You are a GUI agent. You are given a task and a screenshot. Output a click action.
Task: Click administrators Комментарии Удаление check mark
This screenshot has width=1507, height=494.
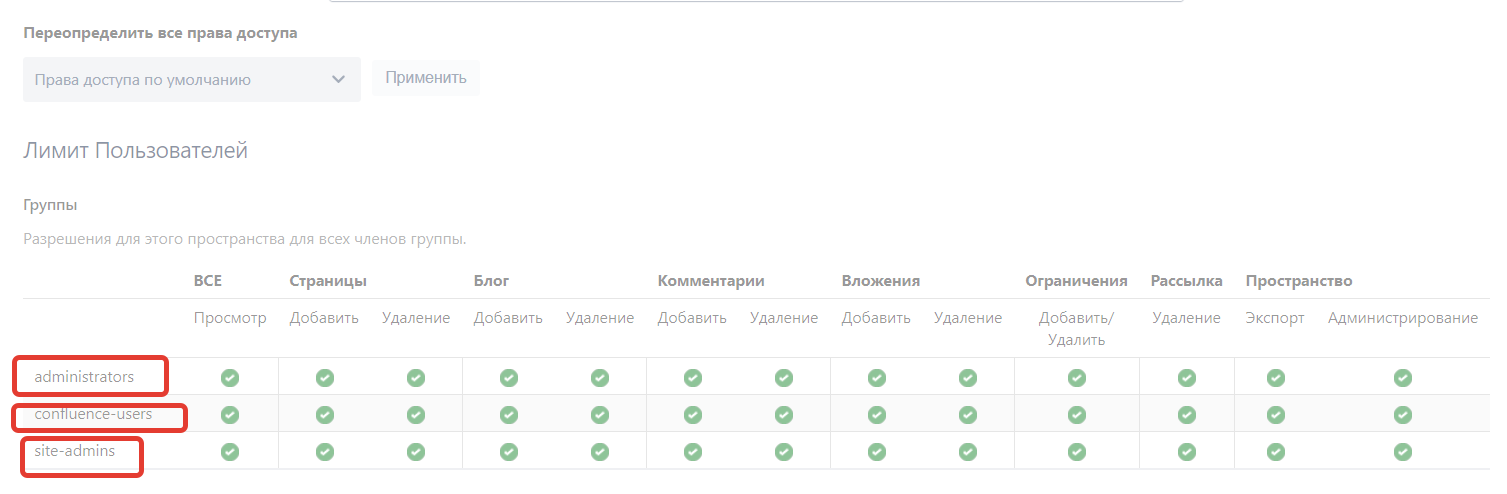point(784,378)
